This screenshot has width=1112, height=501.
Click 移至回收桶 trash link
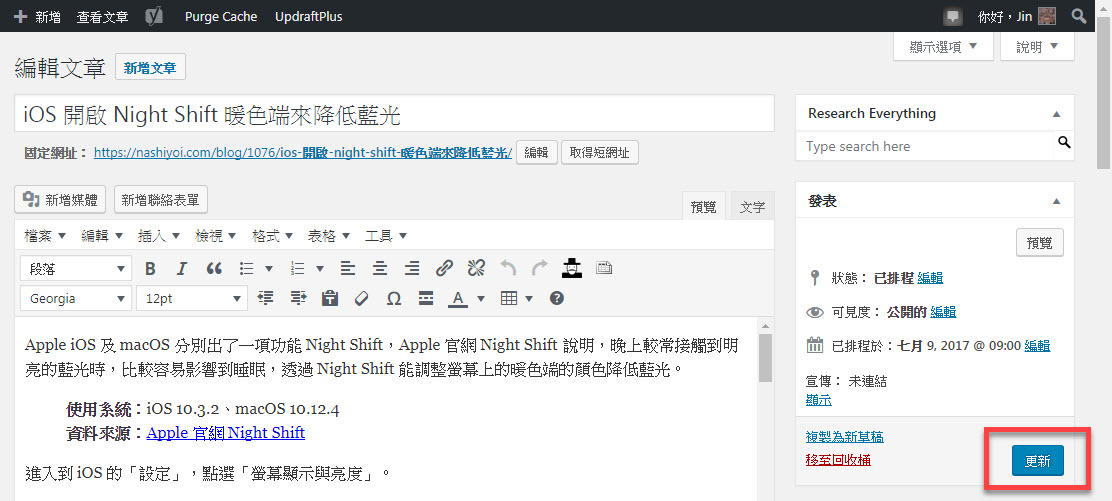838,460
